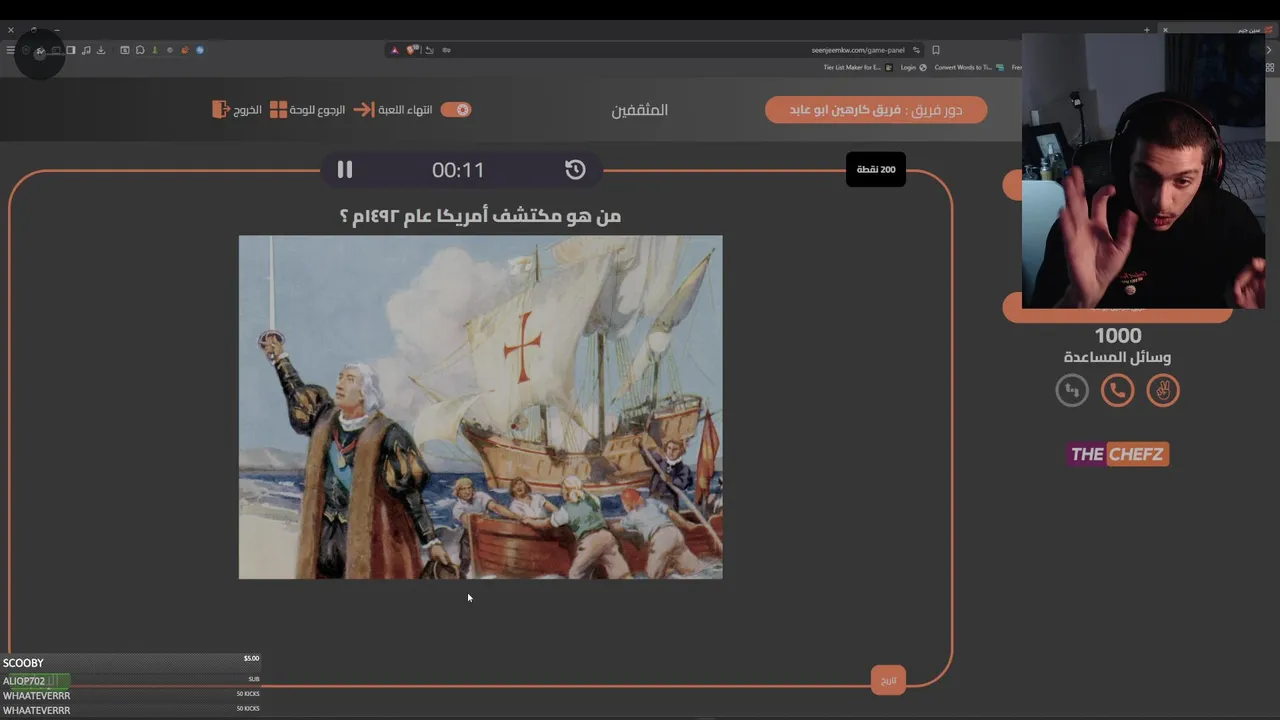Click the arrow-to-bar icon beside انتهاء اللعبة
Viewport: 1280px width, 720px height.
[x=363, y=110]
